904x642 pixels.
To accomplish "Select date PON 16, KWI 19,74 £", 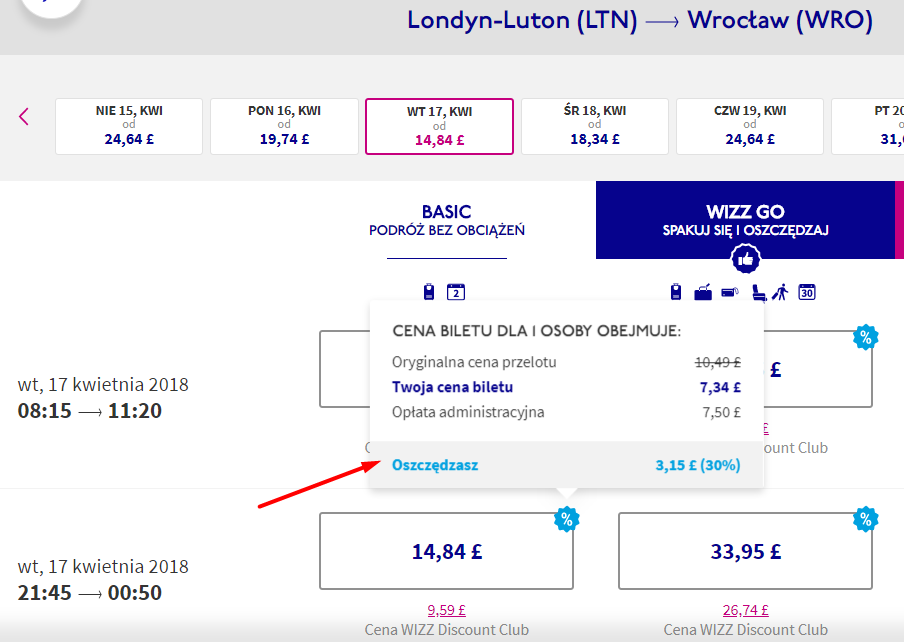I will click(x=284, y=126).
